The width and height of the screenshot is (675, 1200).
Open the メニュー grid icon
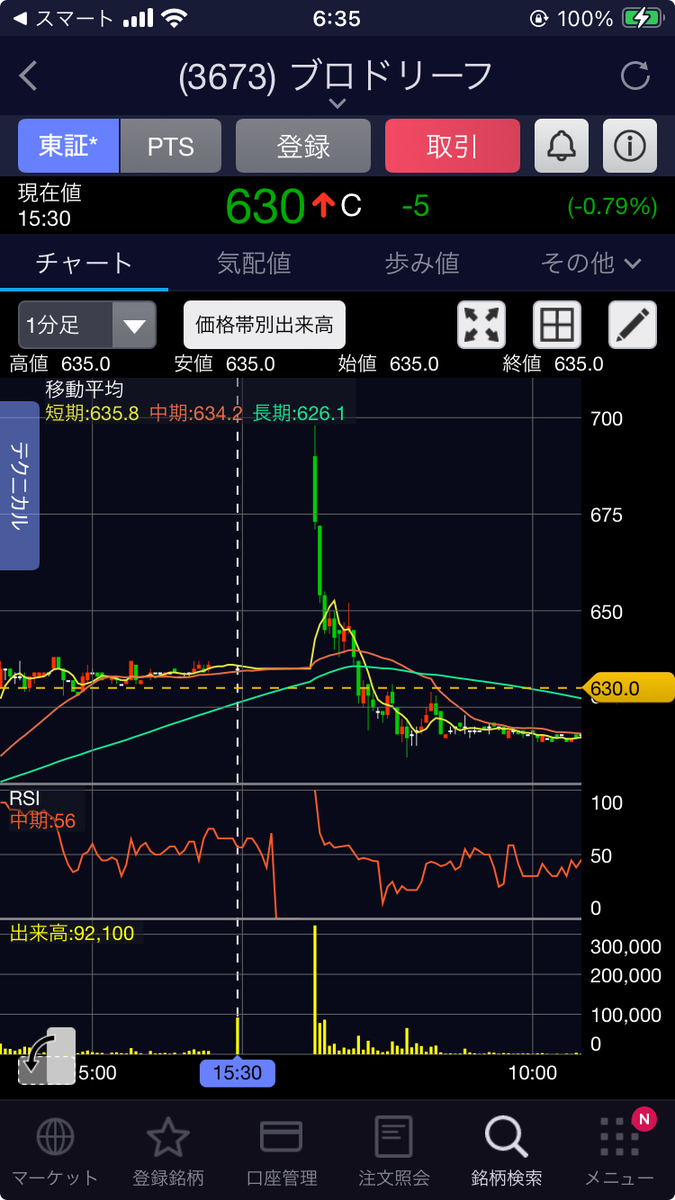click(x=619, y=1139)
